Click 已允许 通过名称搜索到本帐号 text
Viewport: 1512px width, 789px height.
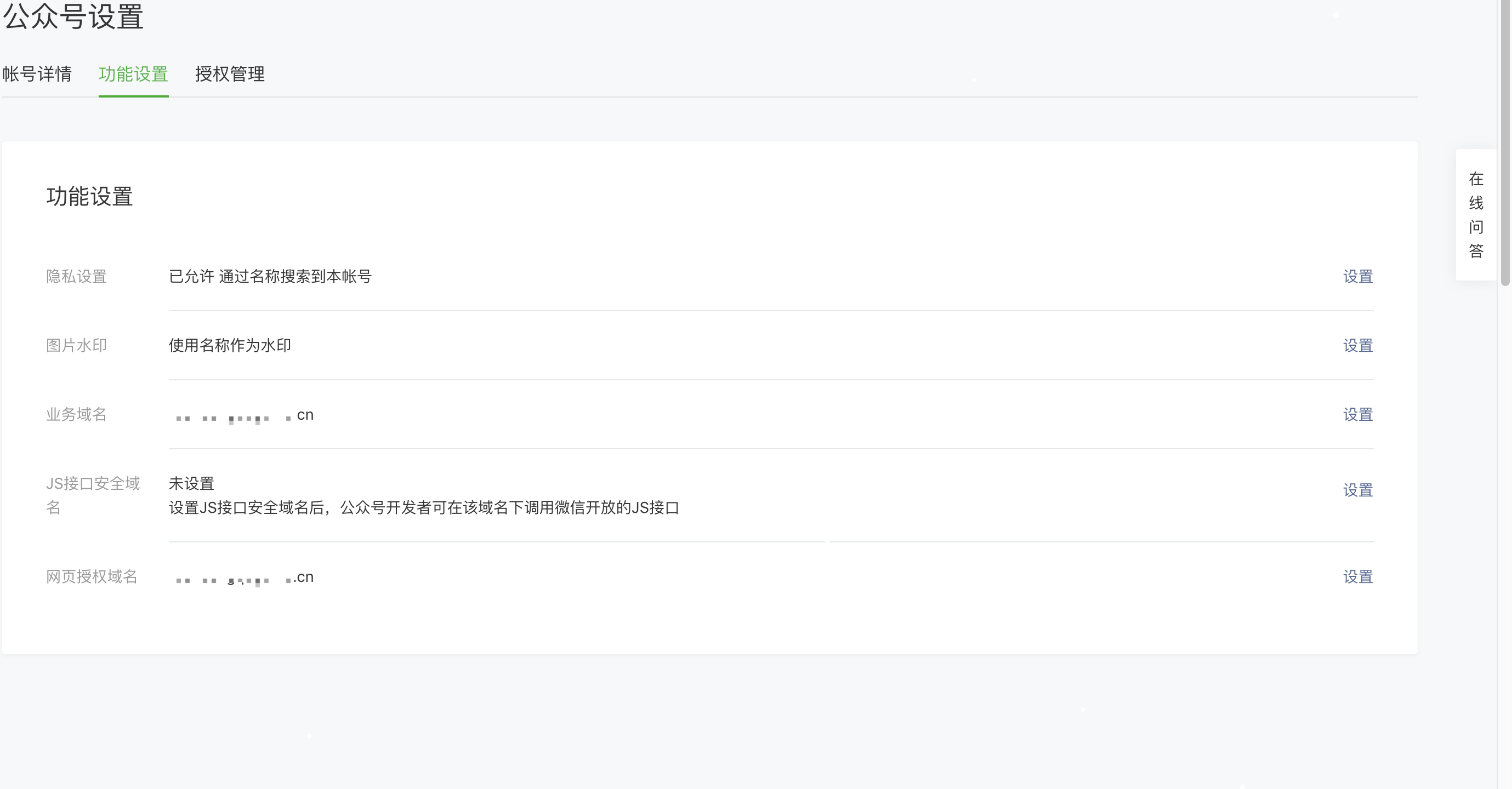click(270, 276)
